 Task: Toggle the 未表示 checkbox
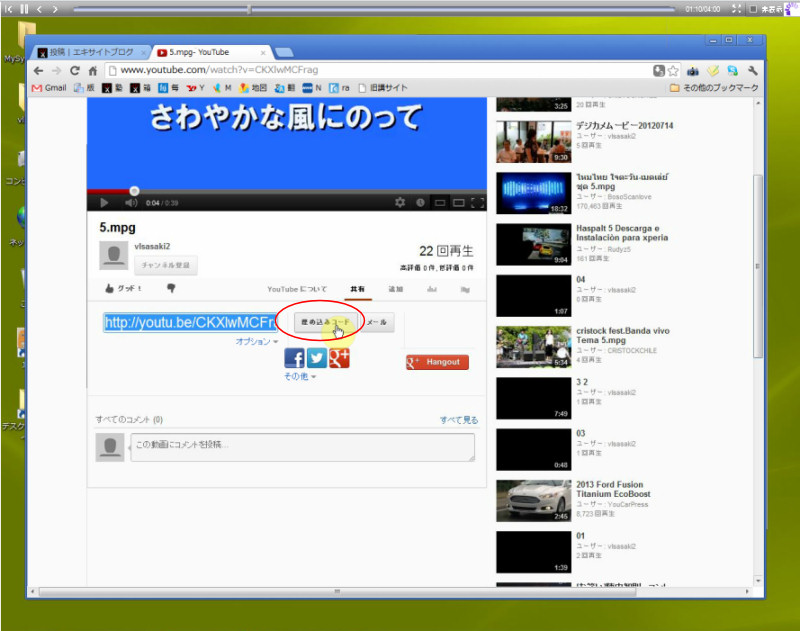coord(753,9)
